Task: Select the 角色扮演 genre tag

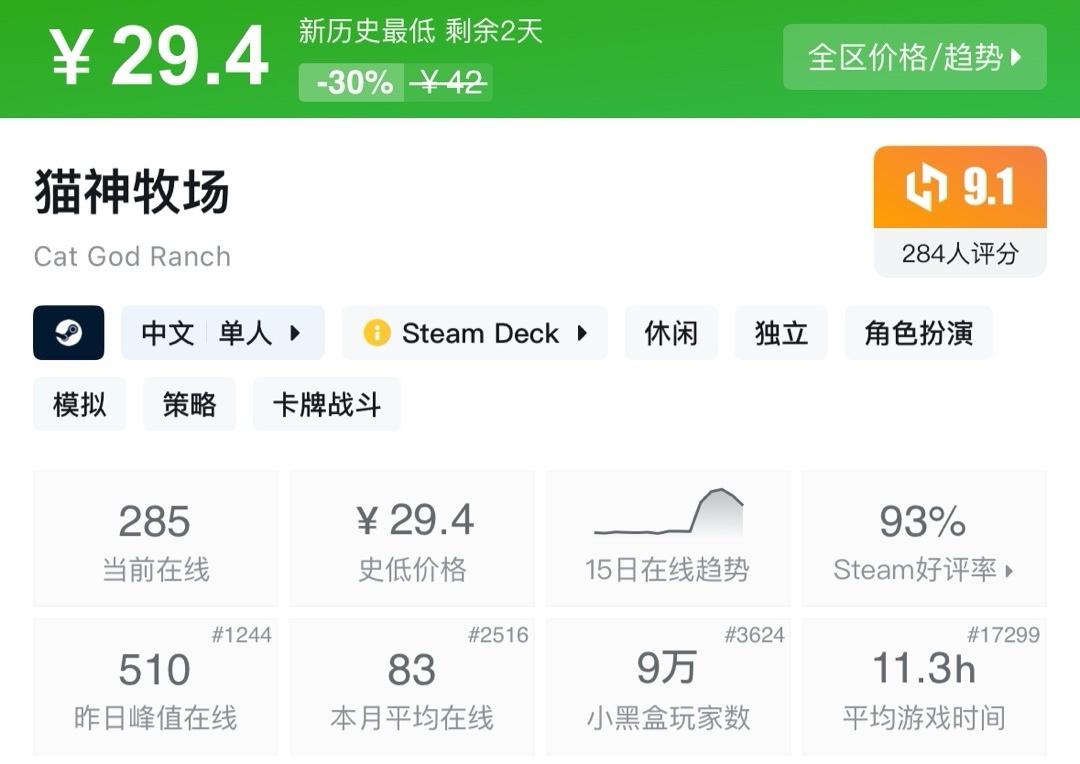Action: click(918, 333)
